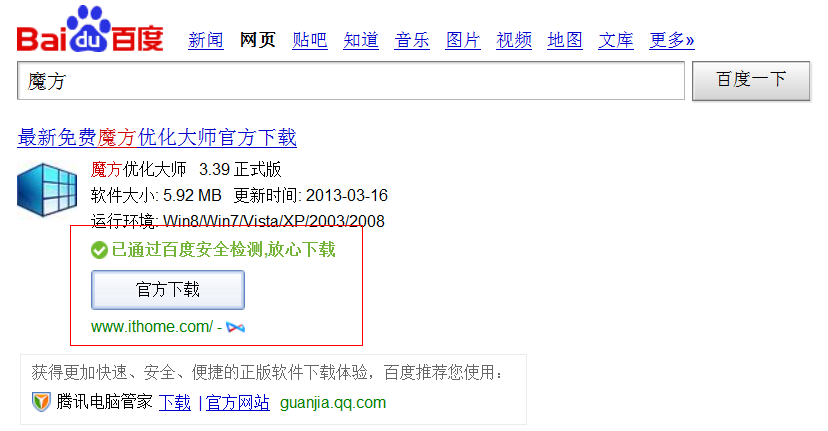Click the 已通过百度安全检测,放心下载 text

(x=223, y=250)
